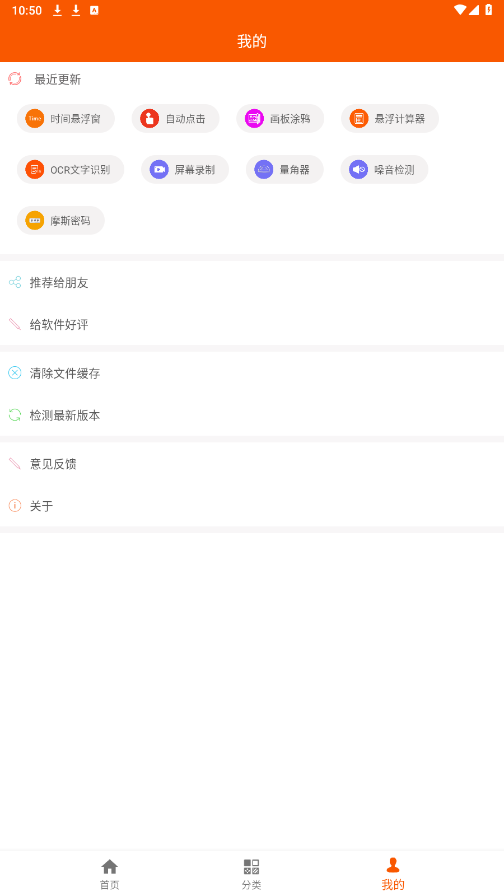Select the 噪音检测 speaker icon
This screenshot has height=896, width=504.
(358, 170)
